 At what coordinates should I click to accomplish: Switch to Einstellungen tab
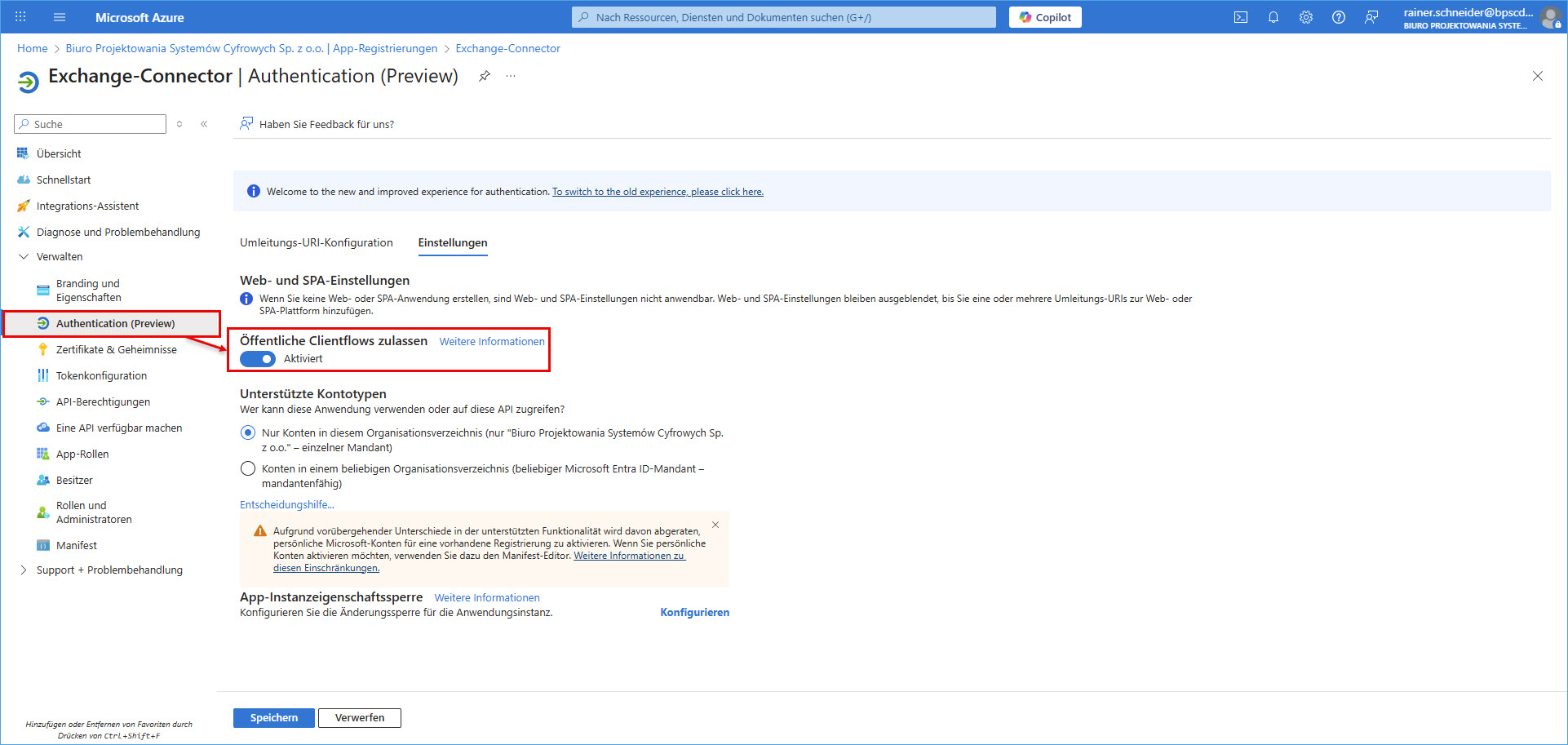coord(453,242)
